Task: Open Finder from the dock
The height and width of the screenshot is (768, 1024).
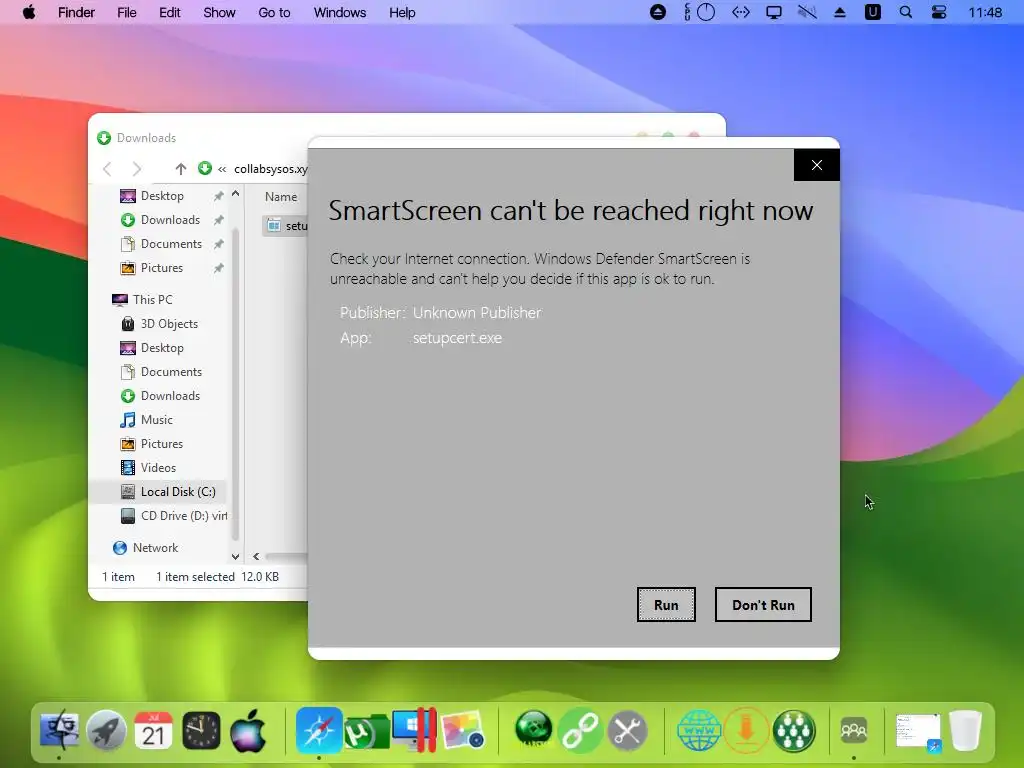Action: point(59,730)
